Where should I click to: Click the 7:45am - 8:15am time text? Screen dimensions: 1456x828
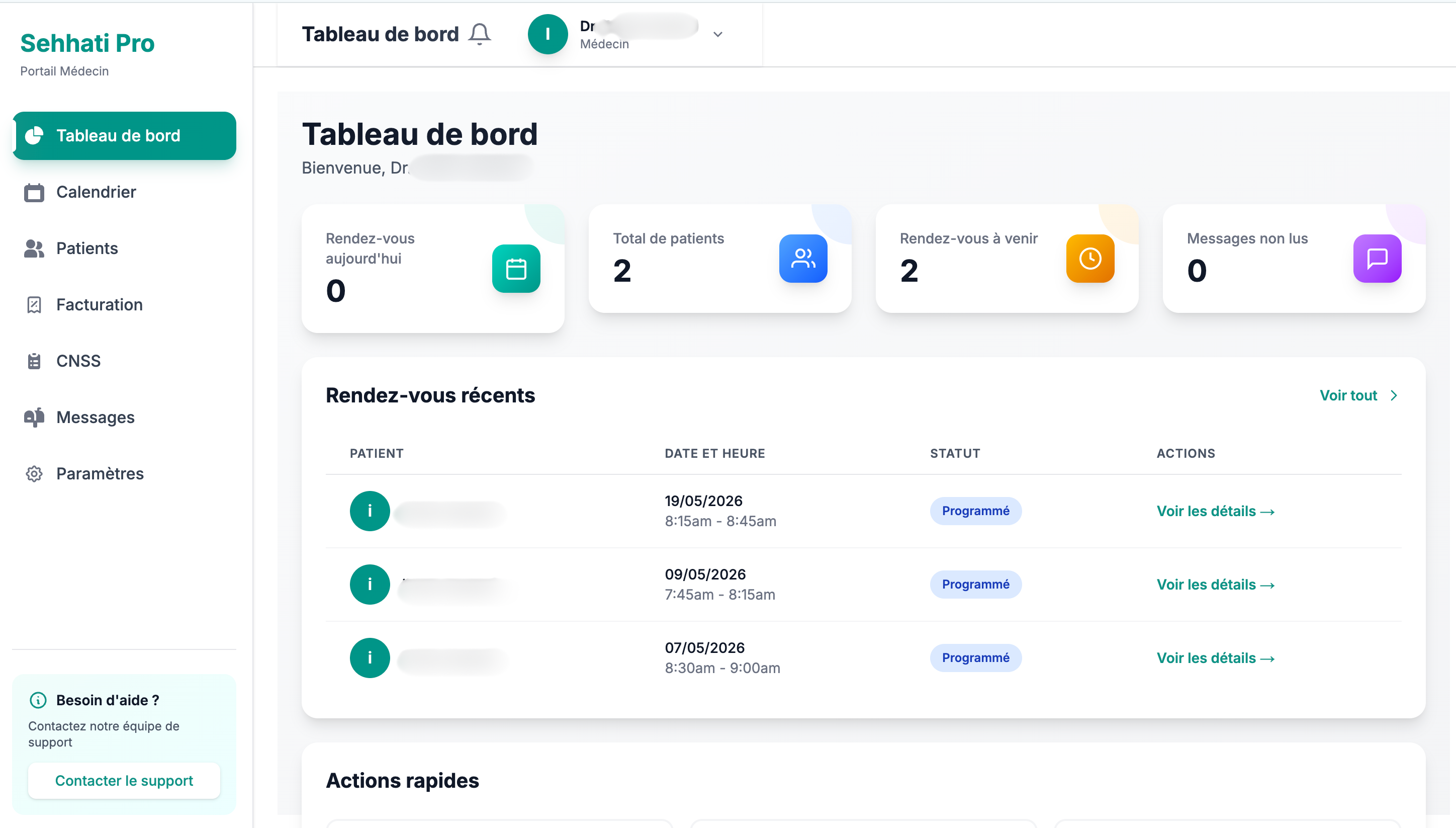click(x=720, y=595)
